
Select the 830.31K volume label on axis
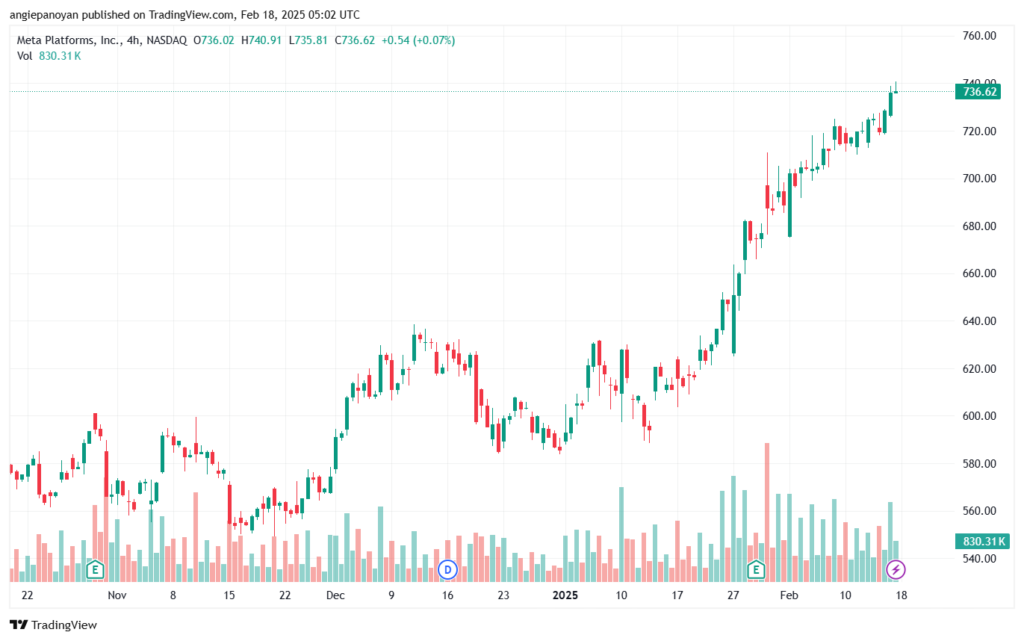point(982,541)
